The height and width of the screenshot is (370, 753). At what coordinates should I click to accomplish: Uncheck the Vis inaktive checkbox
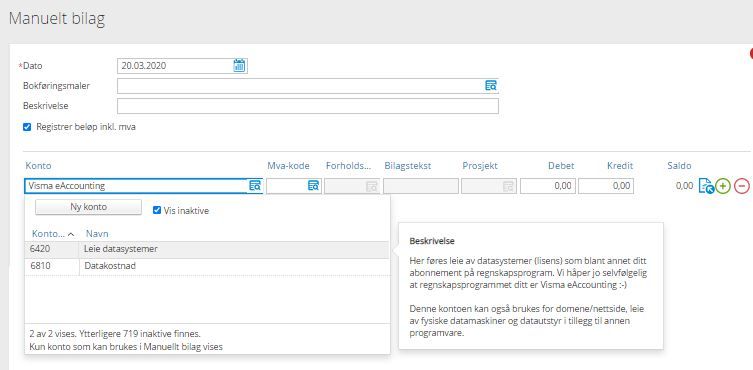(x=157, y=210)
